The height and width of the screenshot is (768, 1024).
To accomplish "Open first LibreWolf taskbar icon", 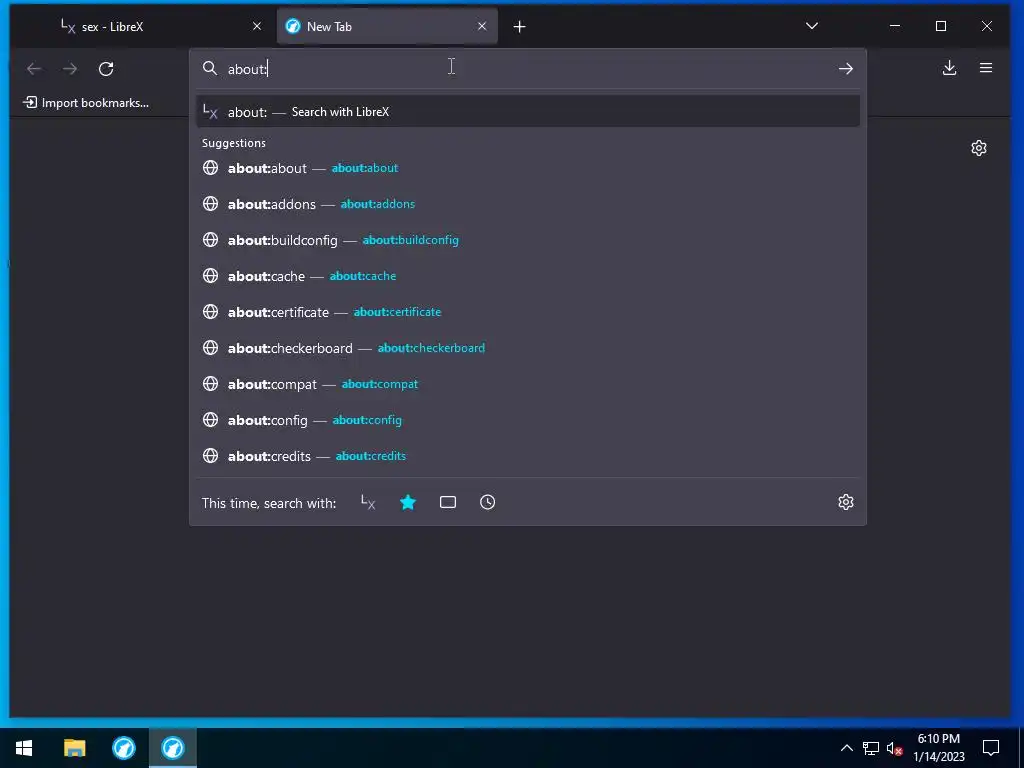I will pyautogui.click(x=123, y=748).
